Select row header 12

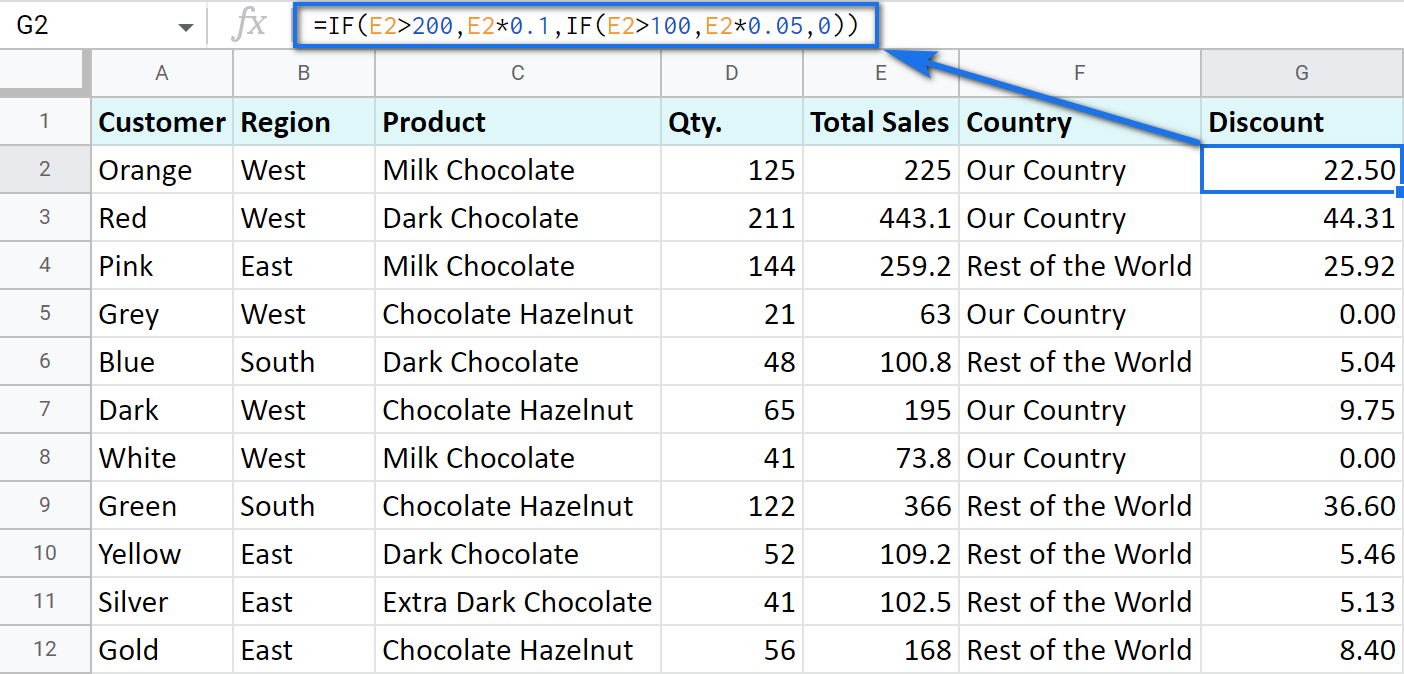[45, 649]
